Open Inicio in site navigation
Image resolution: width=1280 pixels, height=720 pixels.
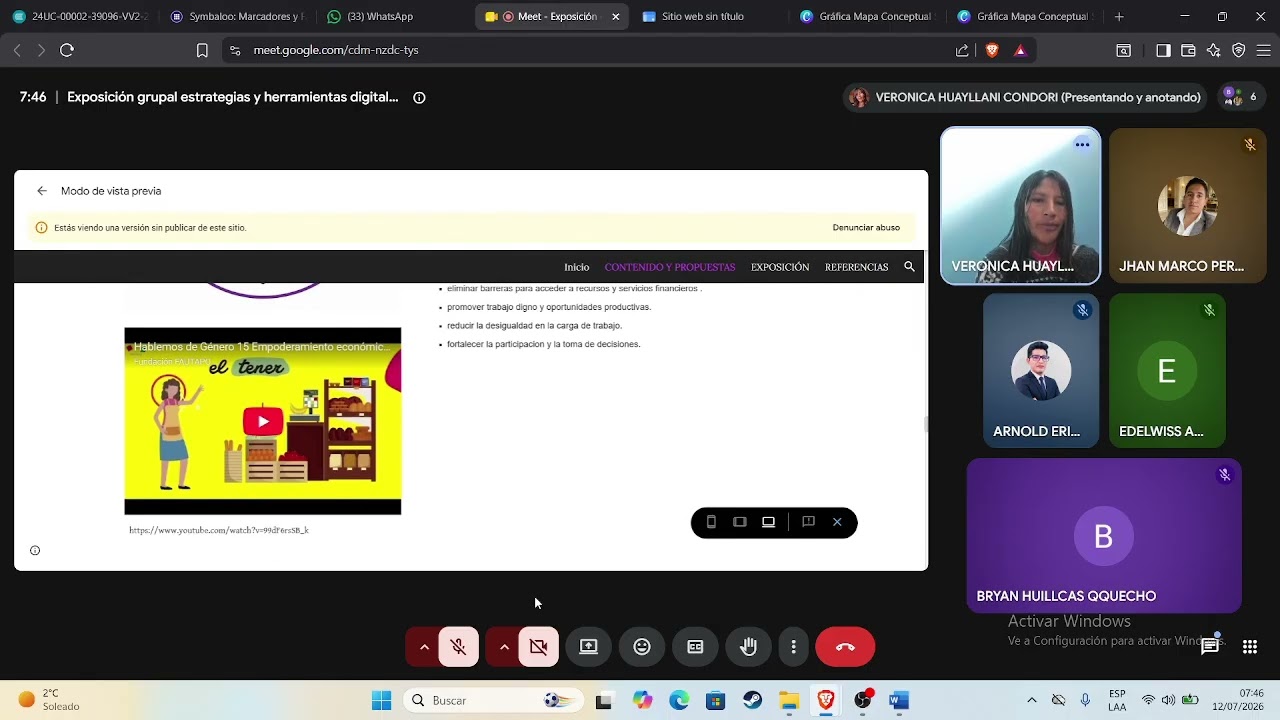click(576, 267)
